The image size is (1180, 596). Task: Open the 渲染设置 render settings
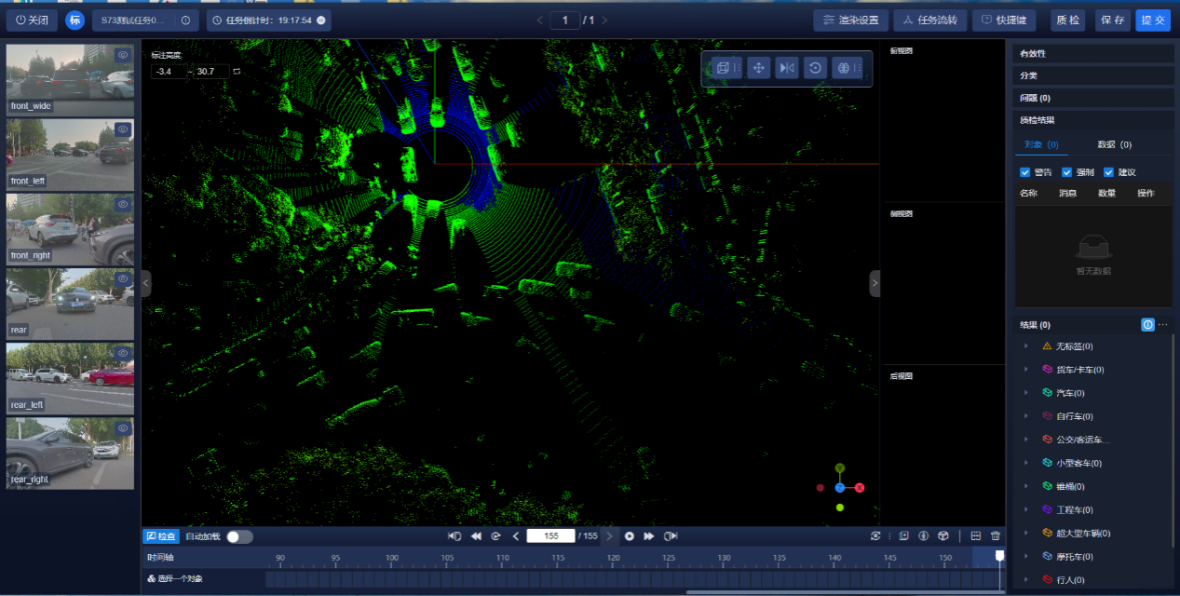click(850, 20)
